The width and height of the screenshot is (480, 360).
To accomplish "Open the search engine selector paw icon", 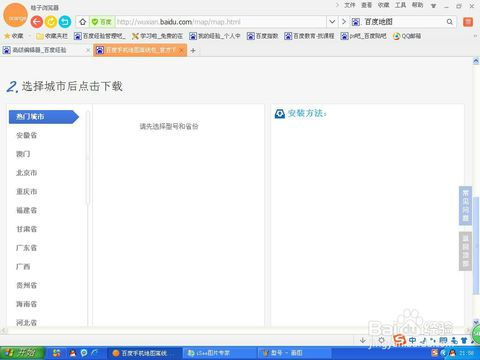I will pos(356,22).
